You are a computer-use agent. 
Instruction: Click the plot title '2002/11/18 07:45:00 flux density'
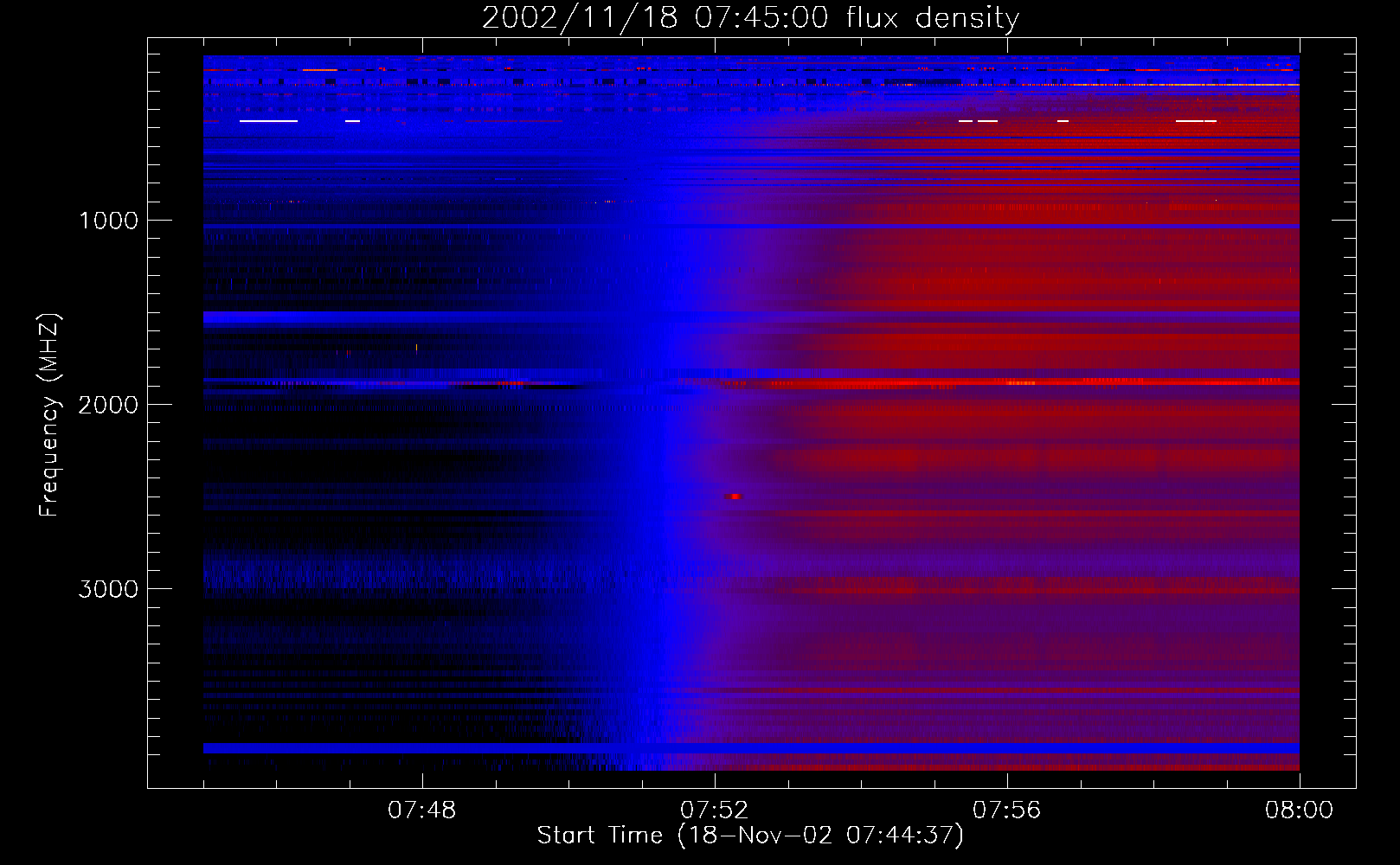pos(750,18)
